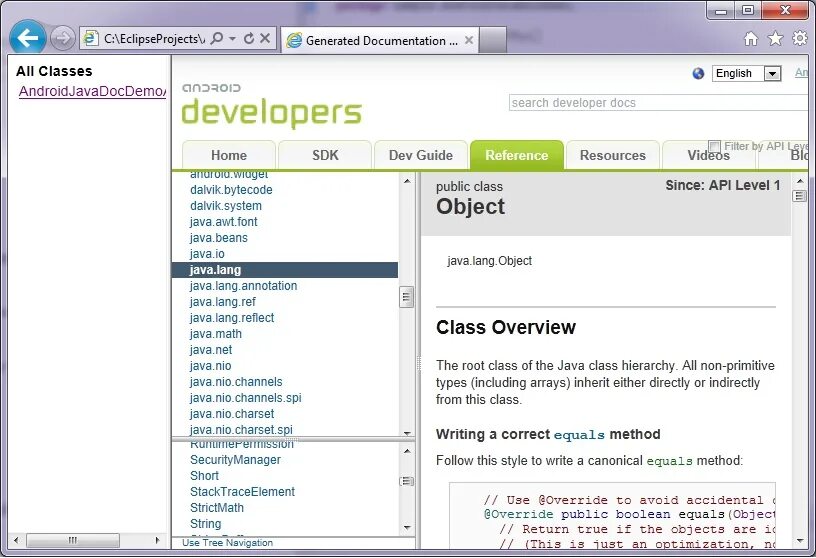The image size is (816, 558).
Task: Toggle the Filter by API Level checkbox
Action: pos(715,146)
